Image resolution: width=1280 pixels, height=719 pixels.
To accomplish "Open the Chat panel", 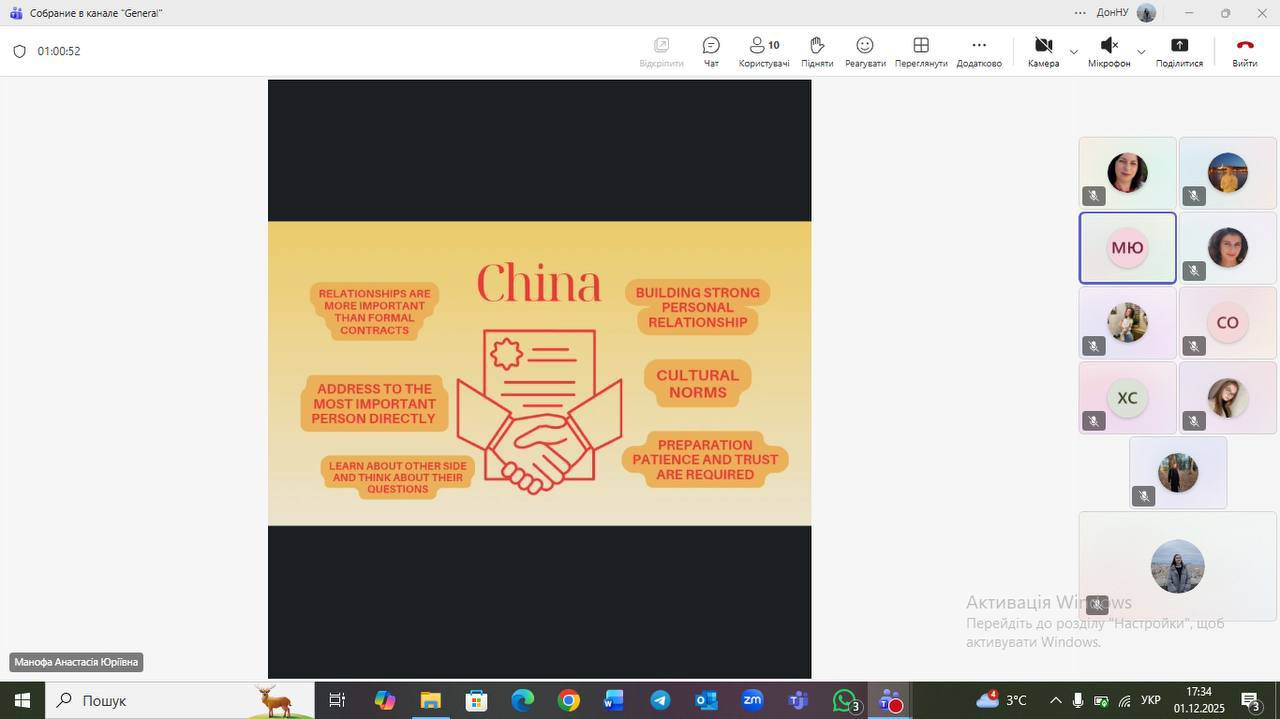I will point(711,51).
